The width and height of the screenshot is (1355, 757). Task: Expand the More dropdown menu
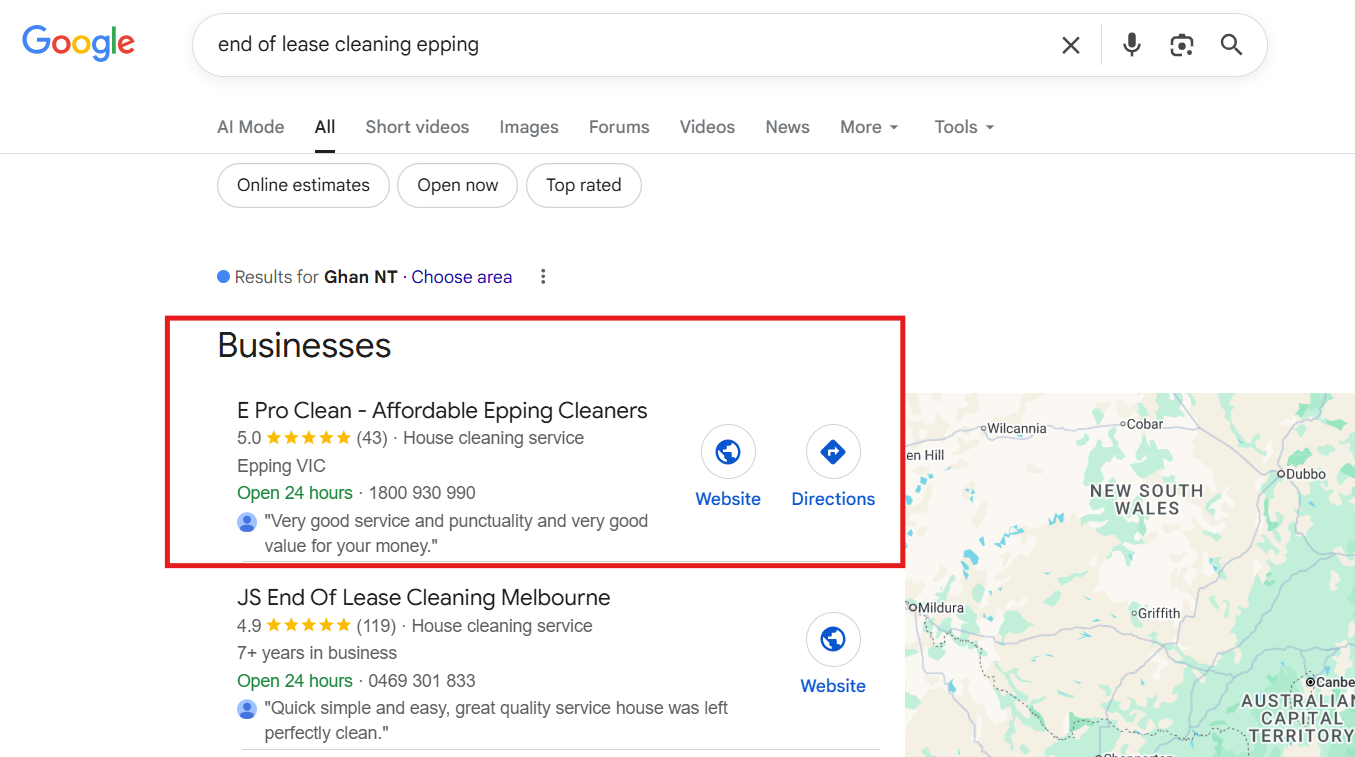(869, 127)
